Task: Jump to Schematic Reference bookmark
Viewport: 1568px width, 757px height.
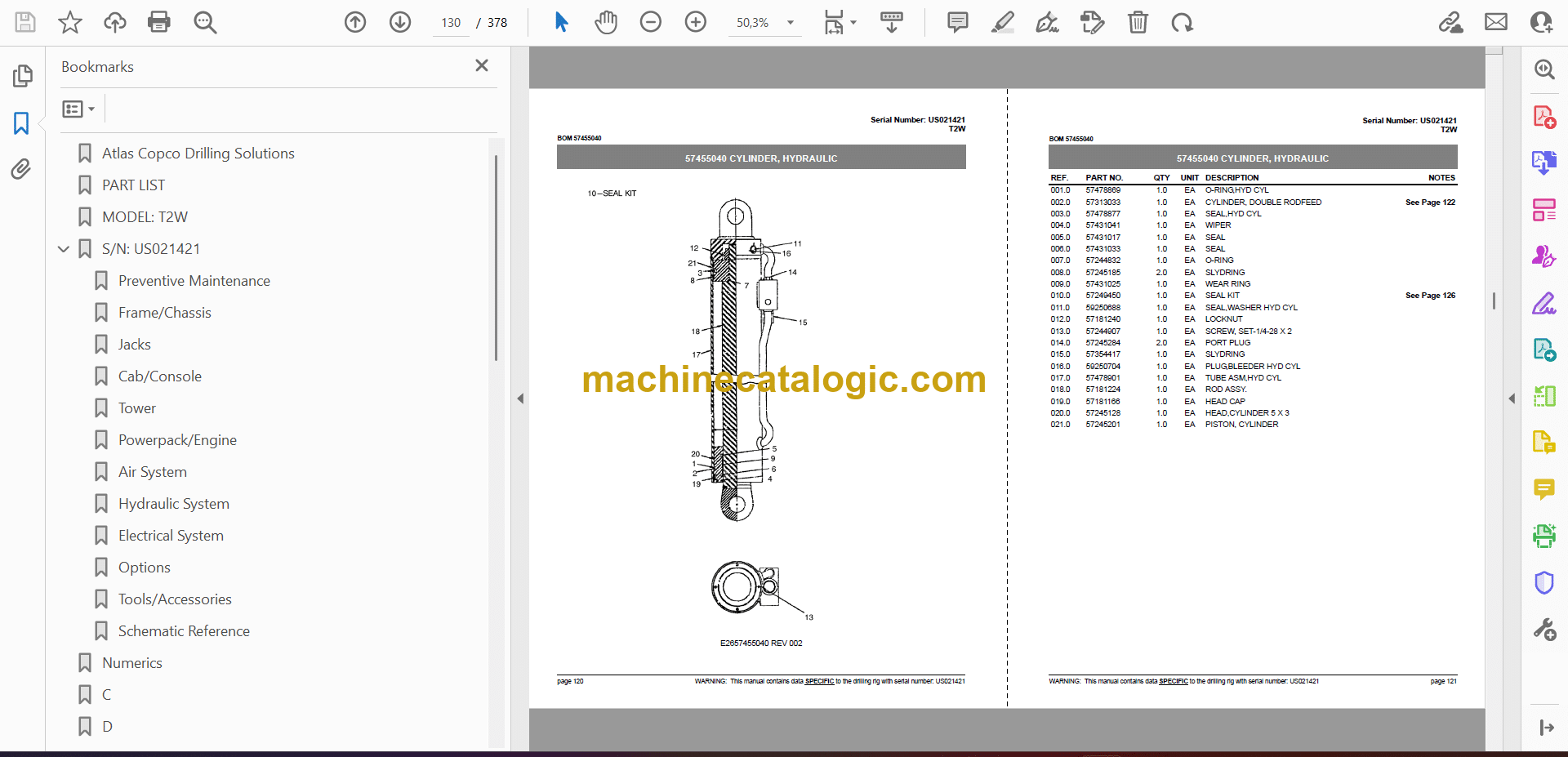Action: [x=184, y=631]
